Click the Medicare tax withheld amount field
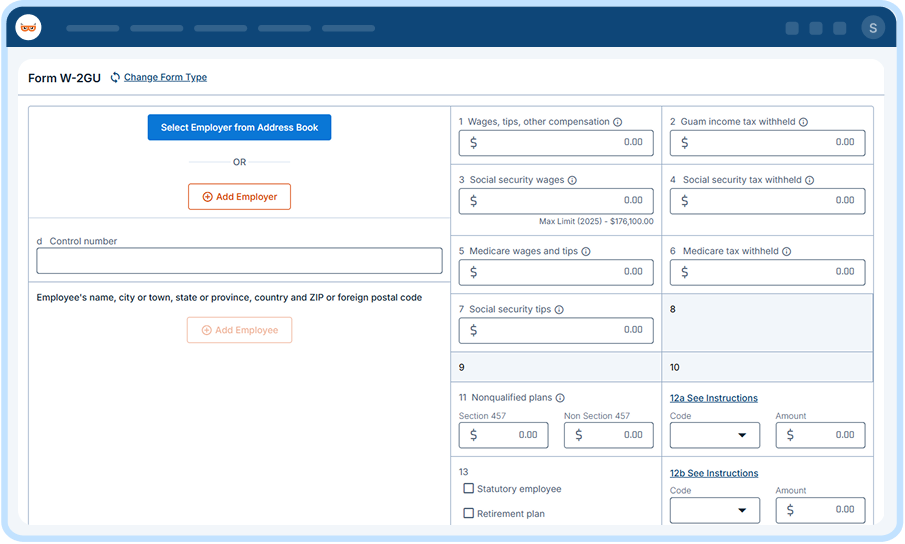 (x=768, y=272)
